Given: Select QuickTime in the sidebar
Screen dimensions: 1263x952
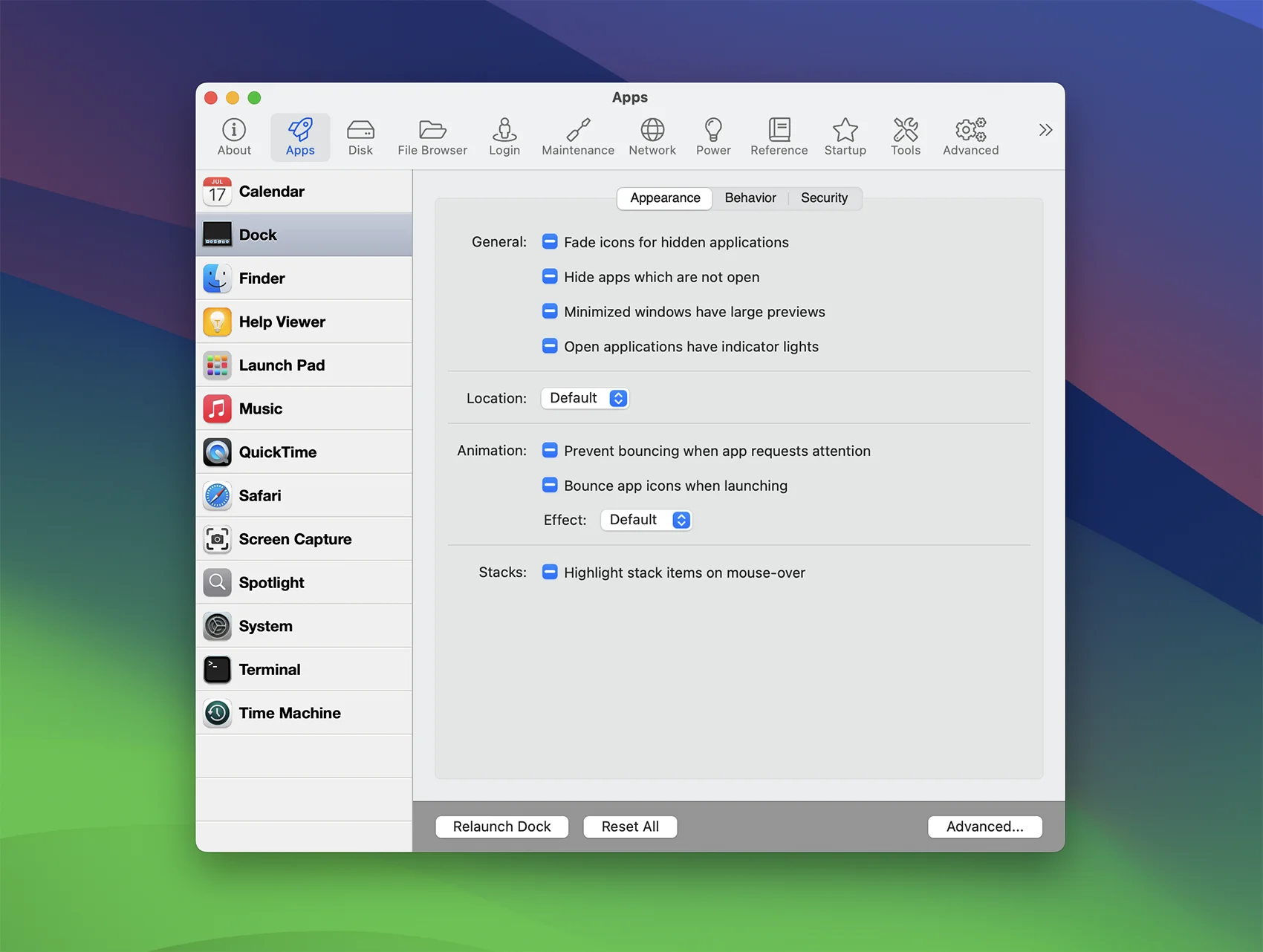Looking at the screenshot, I should [x=304, y=452].
